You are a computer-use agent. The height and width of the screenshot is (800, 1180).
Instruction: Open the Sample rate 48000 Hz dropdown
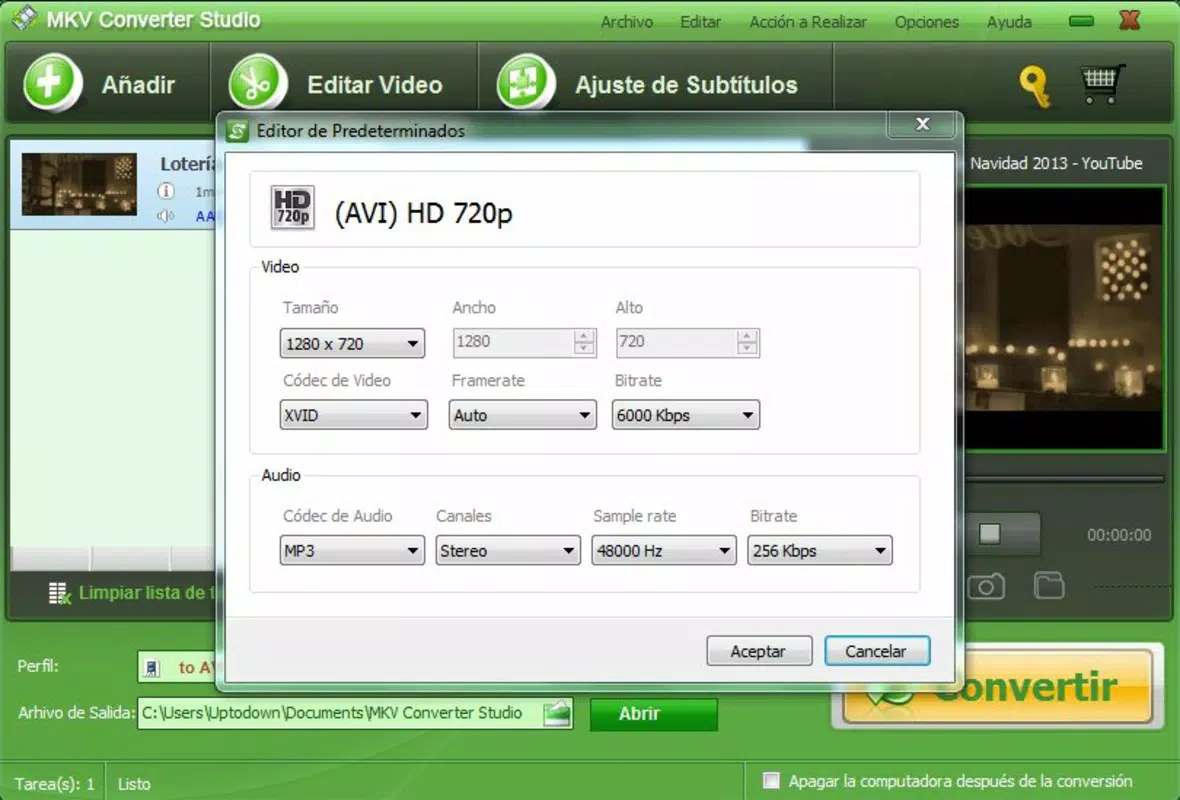[664, 551]
